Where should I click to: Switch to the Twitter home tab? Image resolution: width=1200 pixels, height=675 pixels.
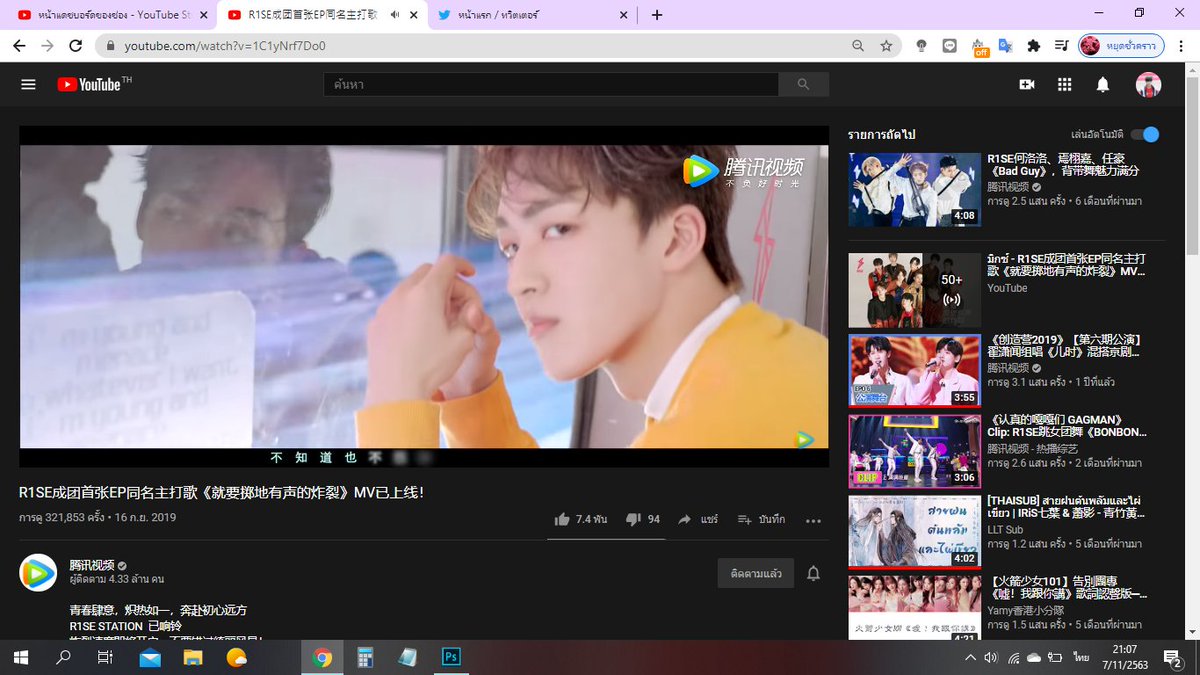(x=531, y=15)
